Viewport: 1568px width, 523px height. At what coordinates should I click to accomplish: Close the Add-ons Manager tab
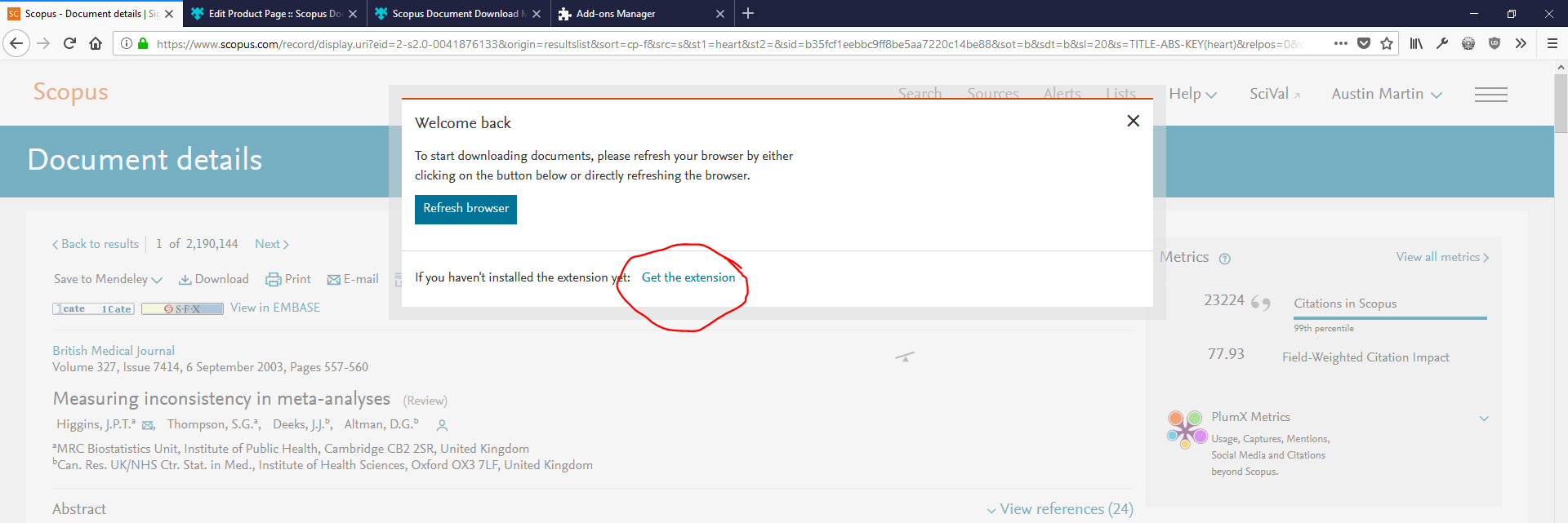(719, 14)
